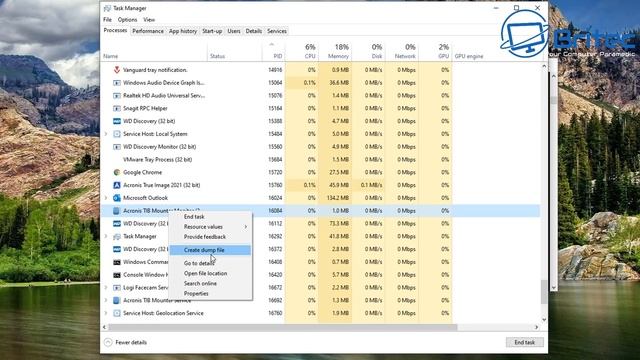Click the Console Window Host icon

click(x=117, y=275)
